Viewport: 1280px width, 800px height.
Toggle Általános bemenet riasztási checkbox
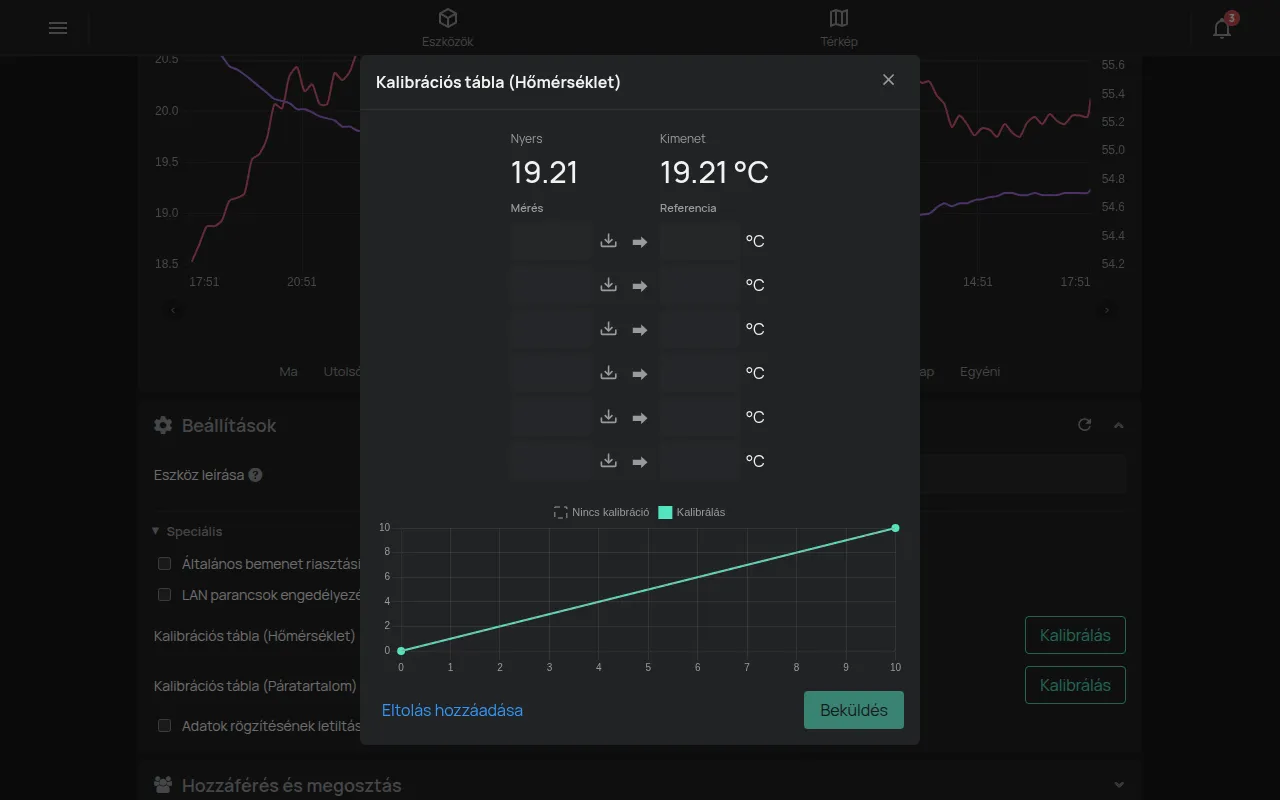165,564
